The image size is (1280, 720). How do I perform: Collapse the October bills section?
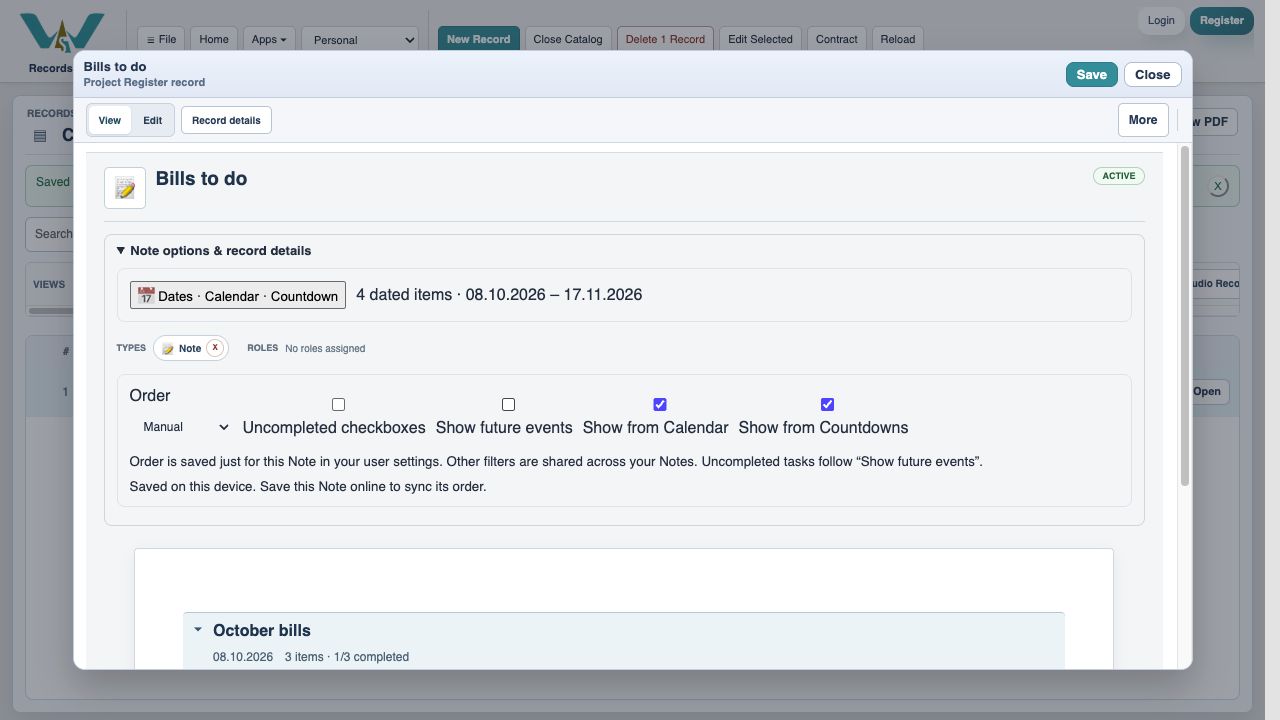198,630
